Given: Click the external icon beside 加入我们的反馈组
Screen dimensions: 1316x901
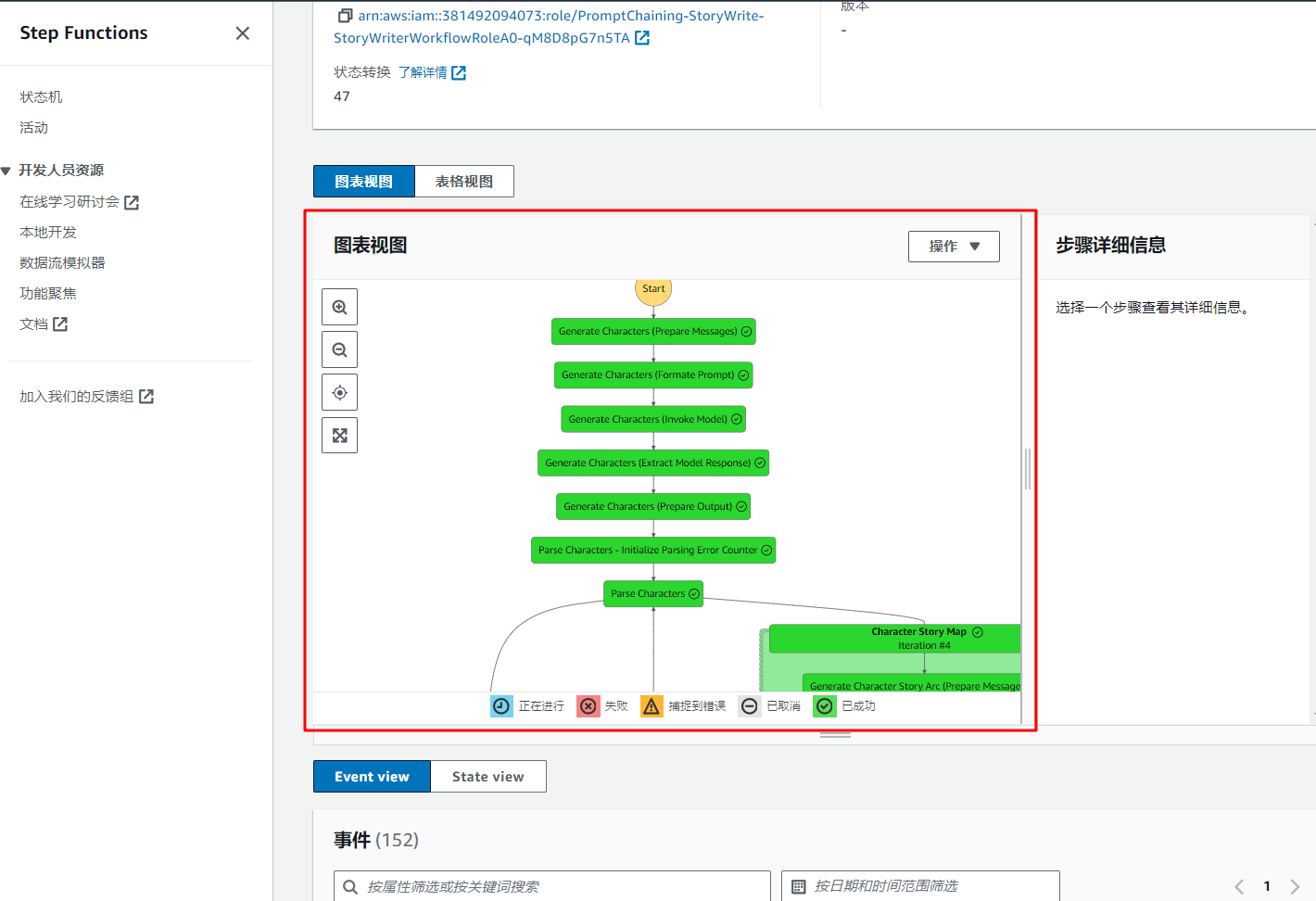Looking at the screenshot, I should (146, 397).
